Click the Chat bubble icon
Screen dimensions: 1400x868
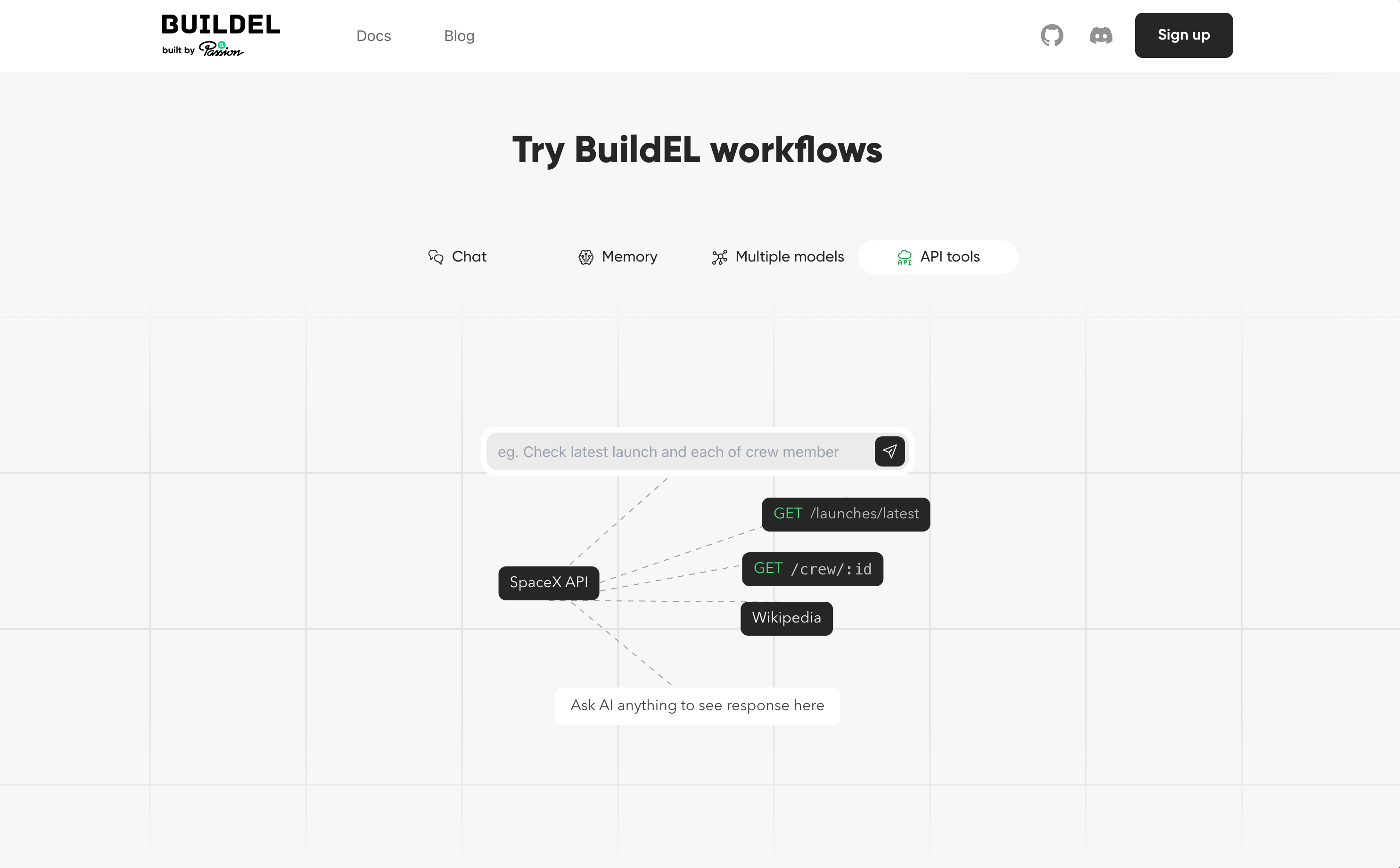tap(436, 257)
